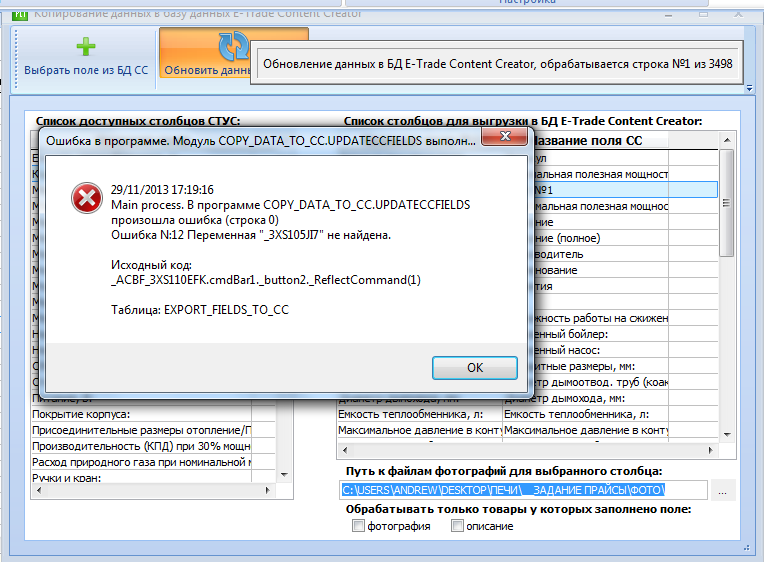Click right arrow of left list horizontal scrollbar
Screen dimensions: 764x562
tap(267, 490)
